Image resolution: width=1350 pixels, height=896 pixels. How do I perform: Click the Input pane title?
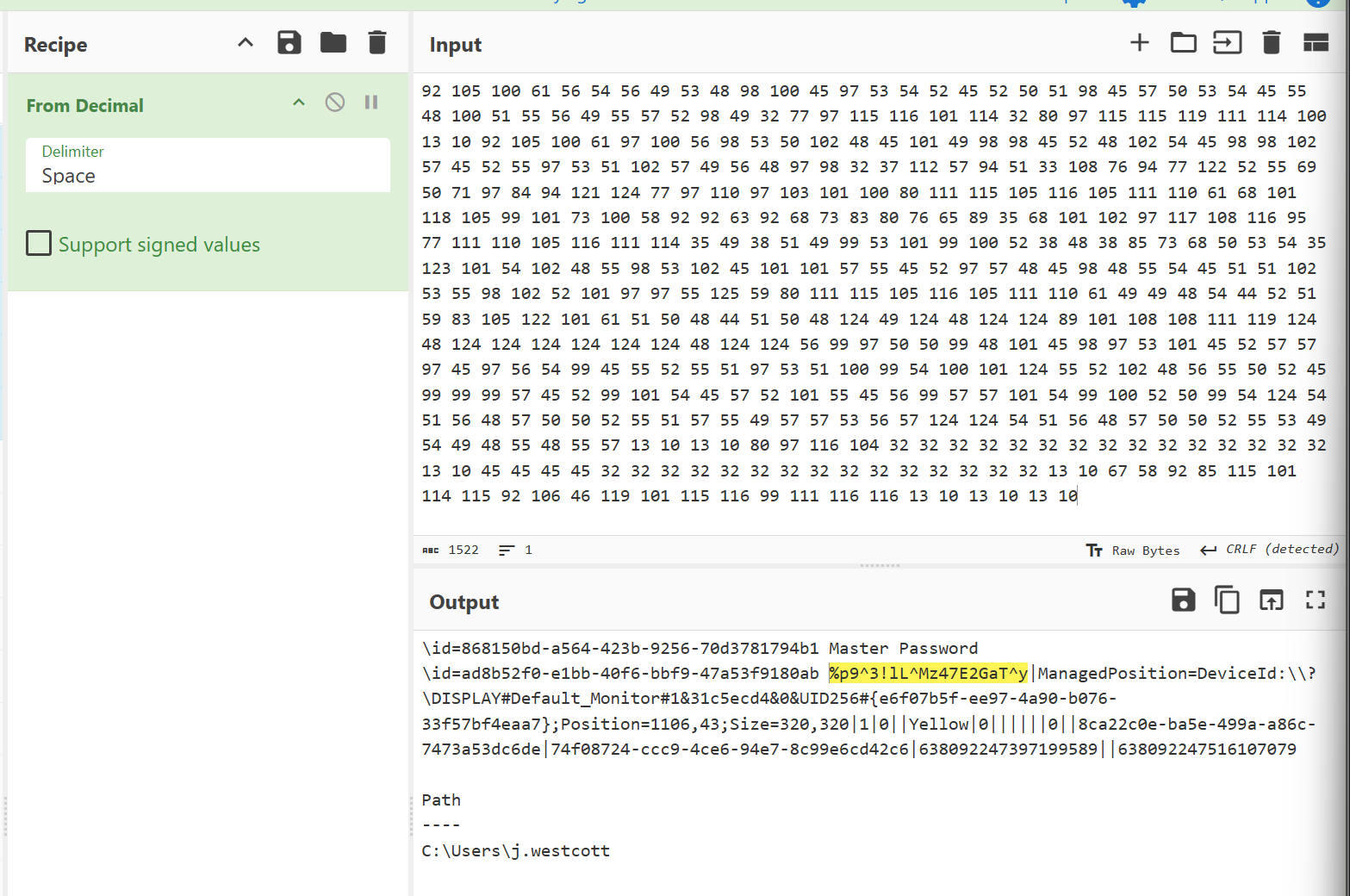[x=456, y=45]
